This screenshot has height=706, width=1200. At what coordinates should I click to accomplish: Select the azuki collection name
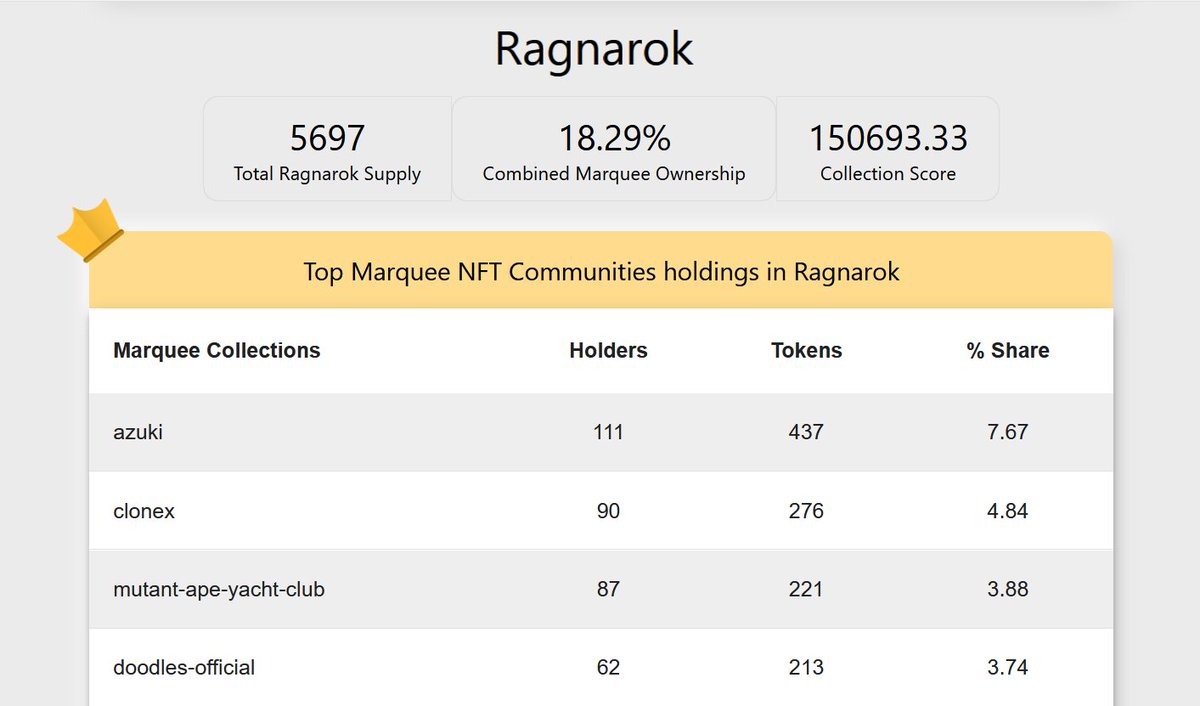pyautogui.click(x=138, y=433)
